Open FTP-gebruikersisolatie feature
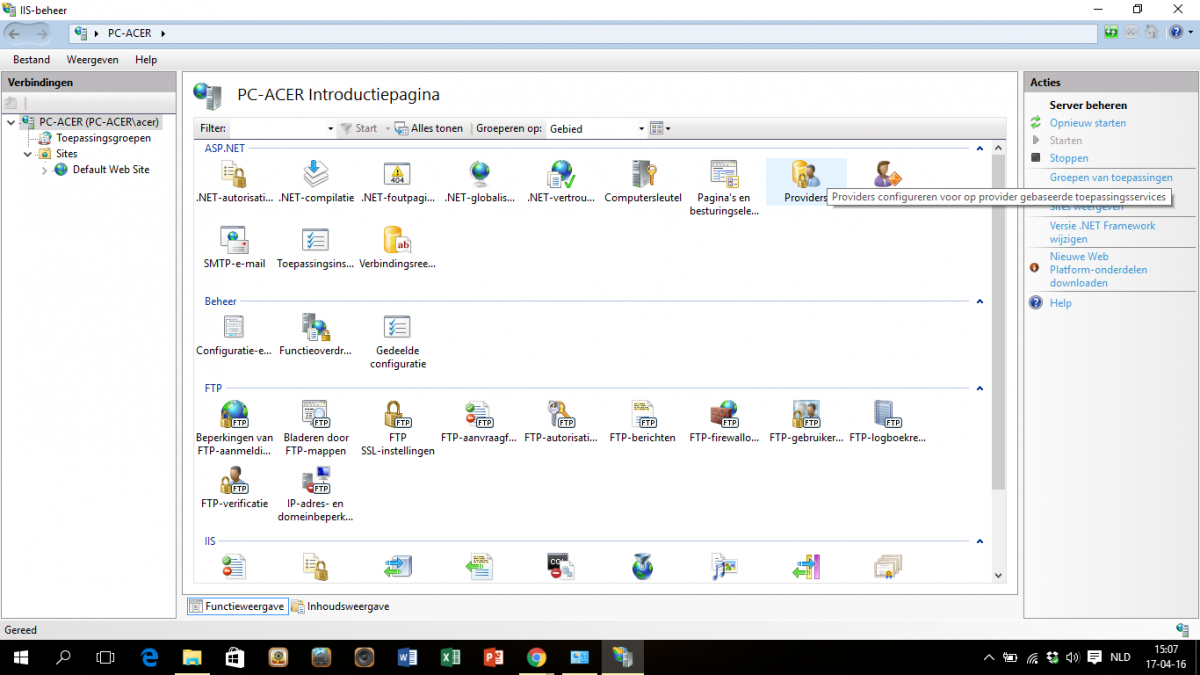 806,422
